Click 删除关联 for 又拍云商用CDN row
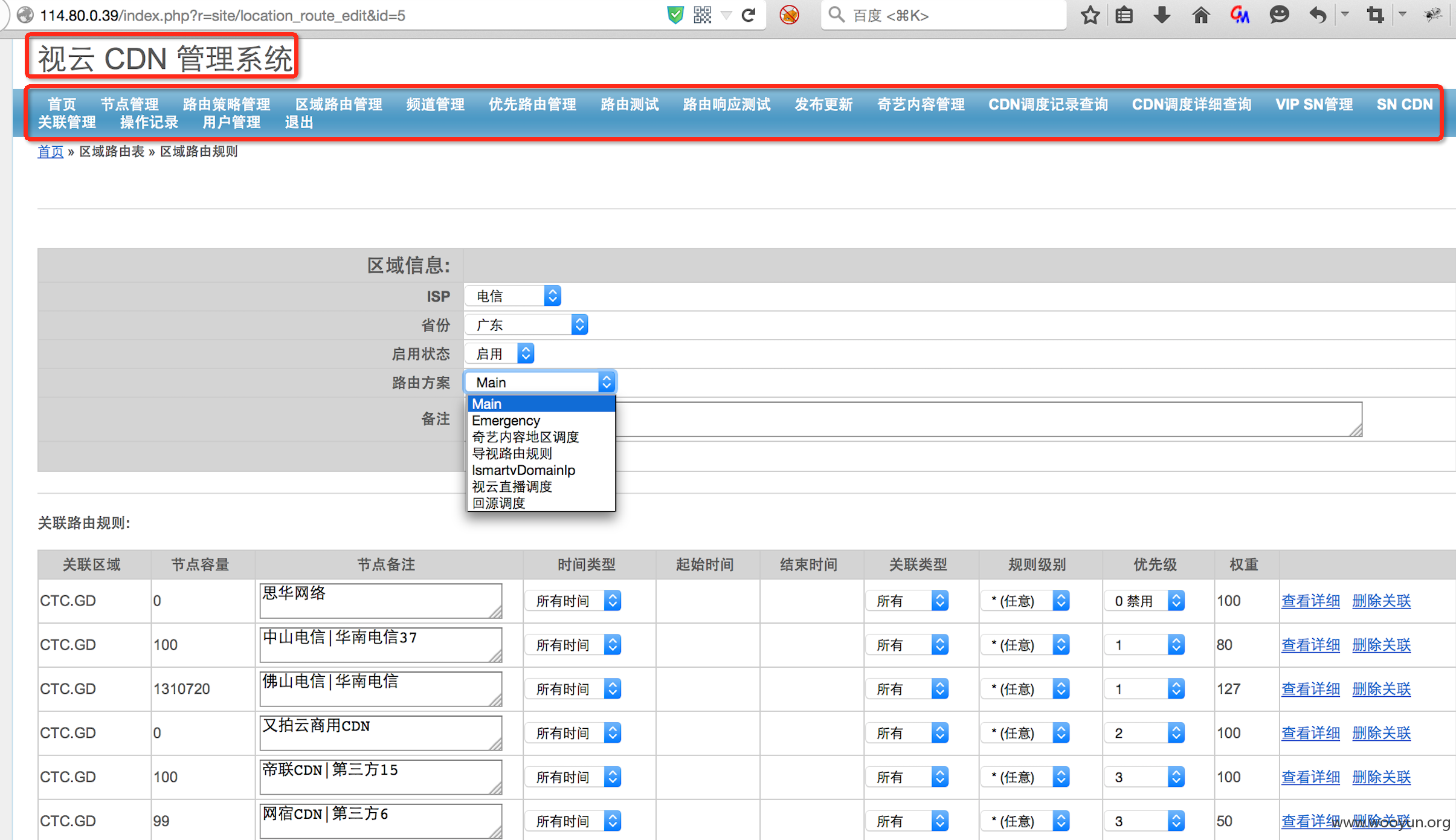The width and height of the screenshot is (1456, 840). [x=1381, y=733]
